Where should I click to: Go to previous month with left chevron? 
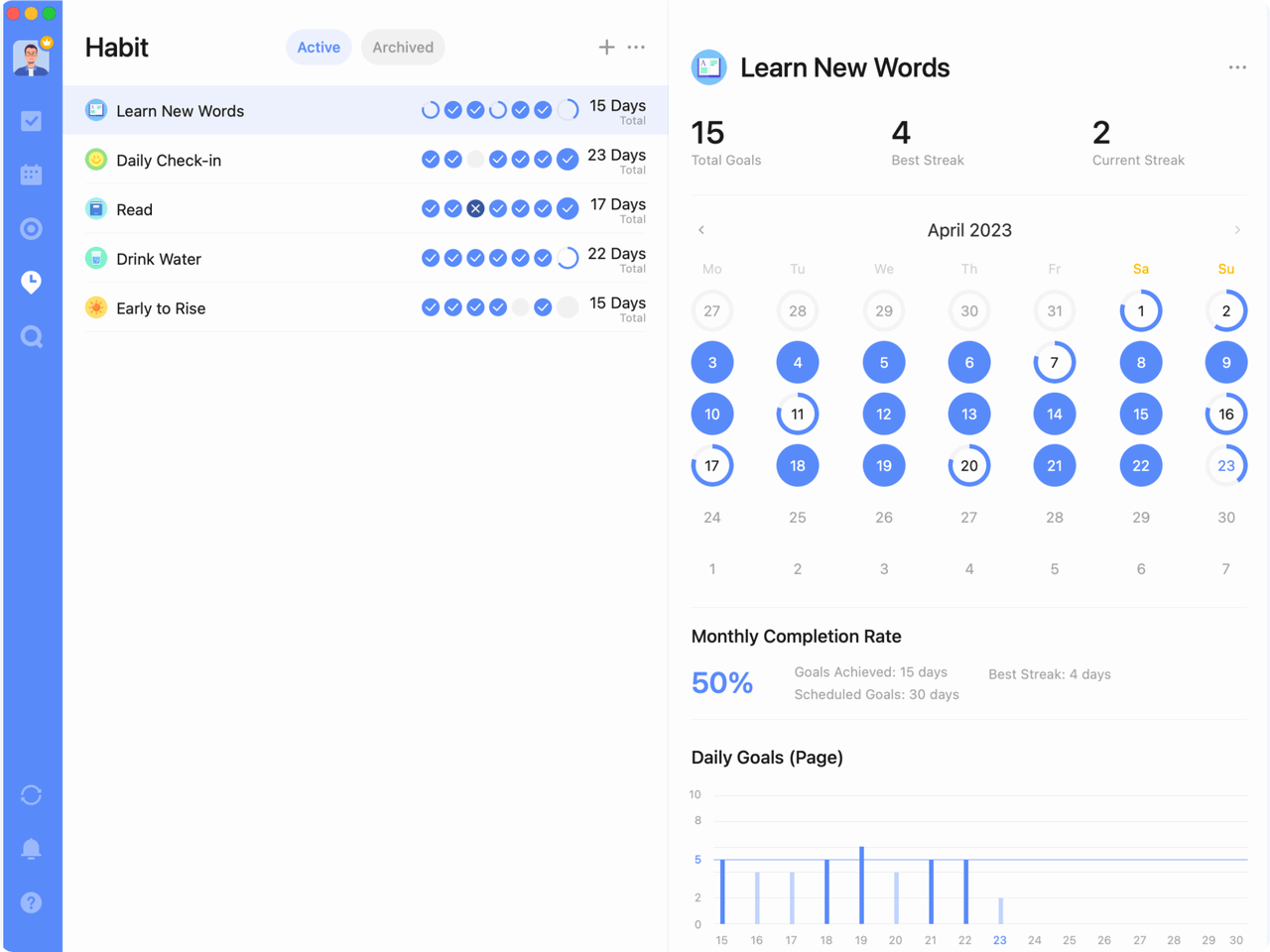(x=701, y=229)
